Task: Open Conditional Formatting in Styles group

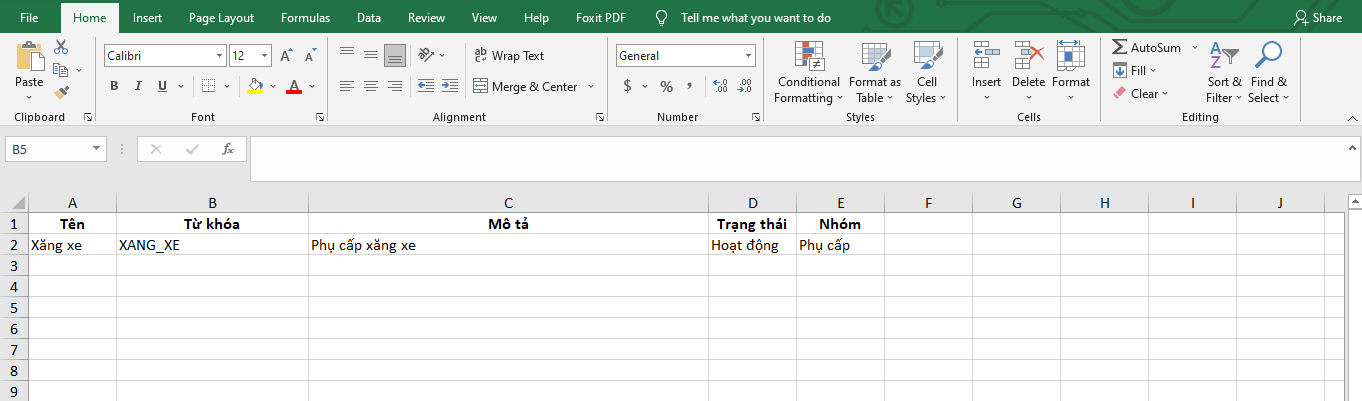Action: click(x=808, y=73)
